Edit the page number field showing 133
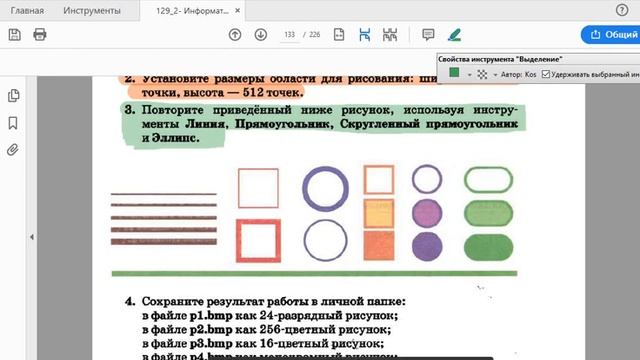 click(289, 35)
